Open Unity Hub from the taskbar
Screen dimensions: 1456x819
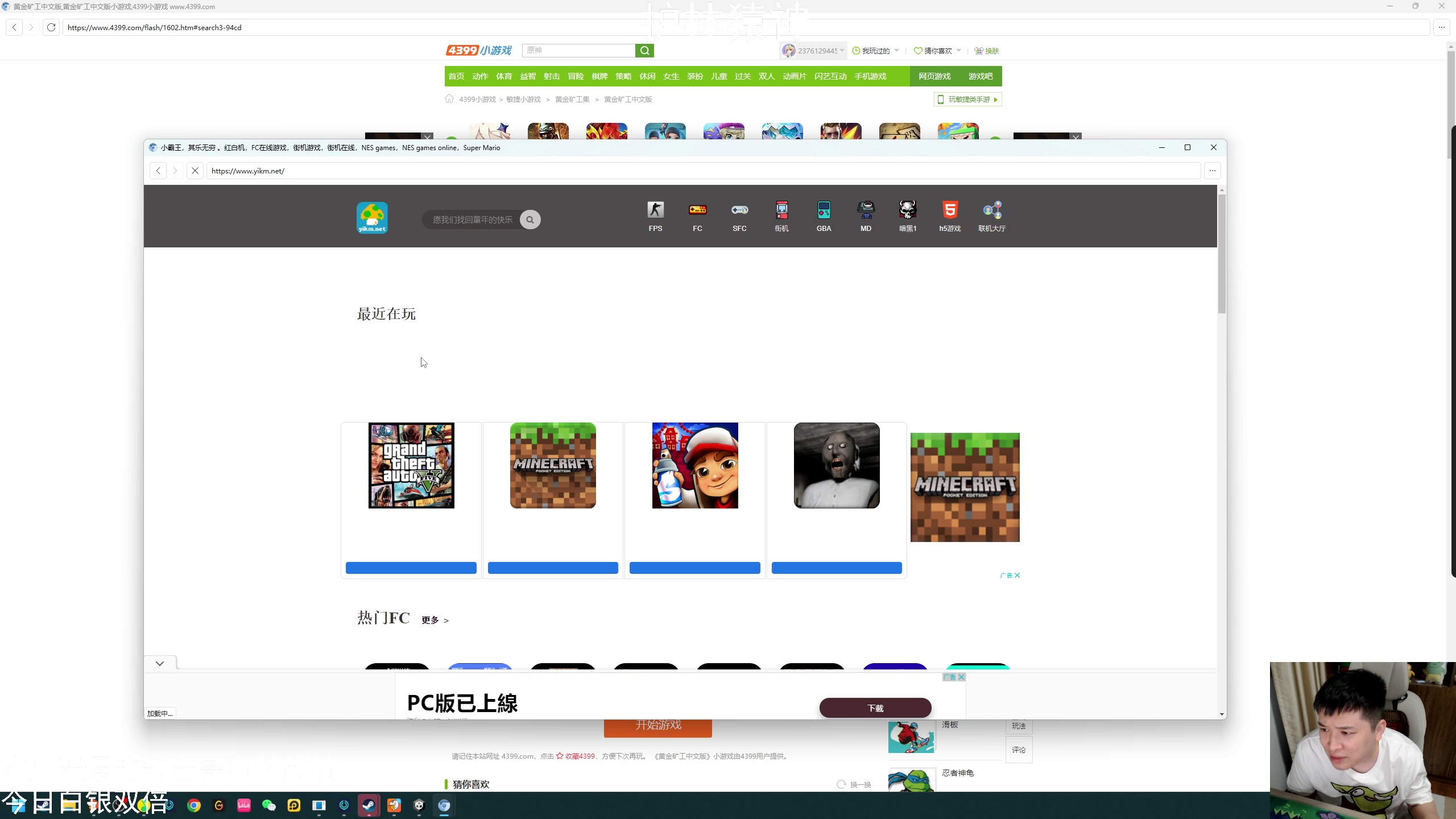click(419, 805)
